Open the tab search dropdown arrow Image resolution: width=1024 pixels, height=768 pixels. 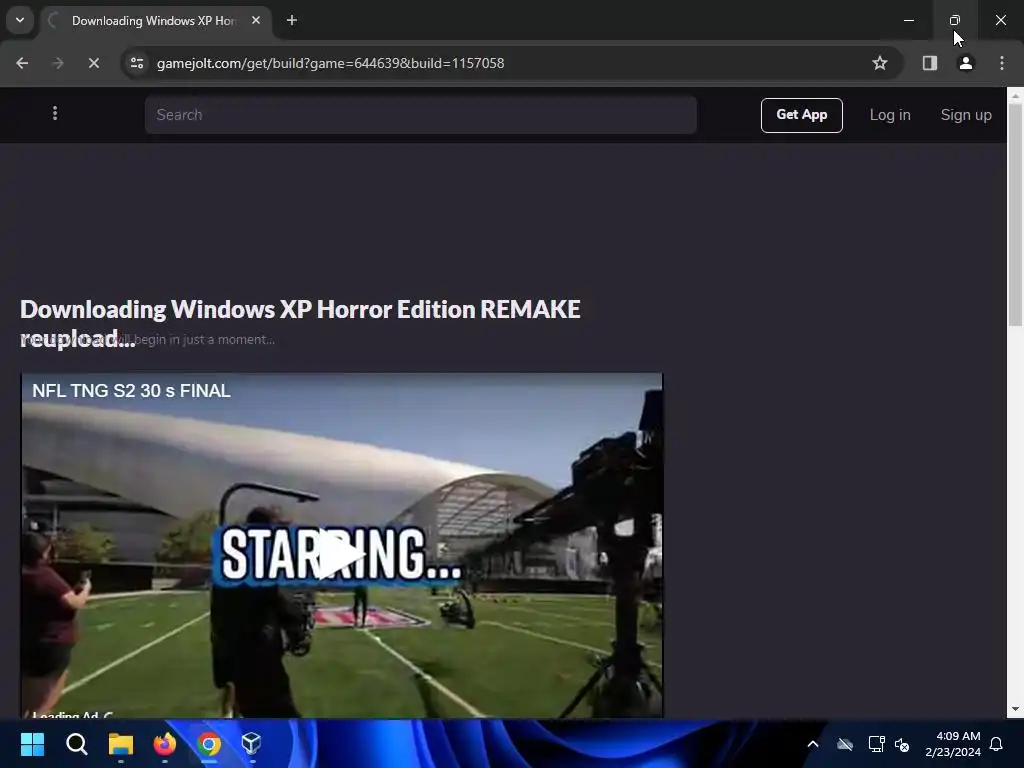[x=20, y=20]
